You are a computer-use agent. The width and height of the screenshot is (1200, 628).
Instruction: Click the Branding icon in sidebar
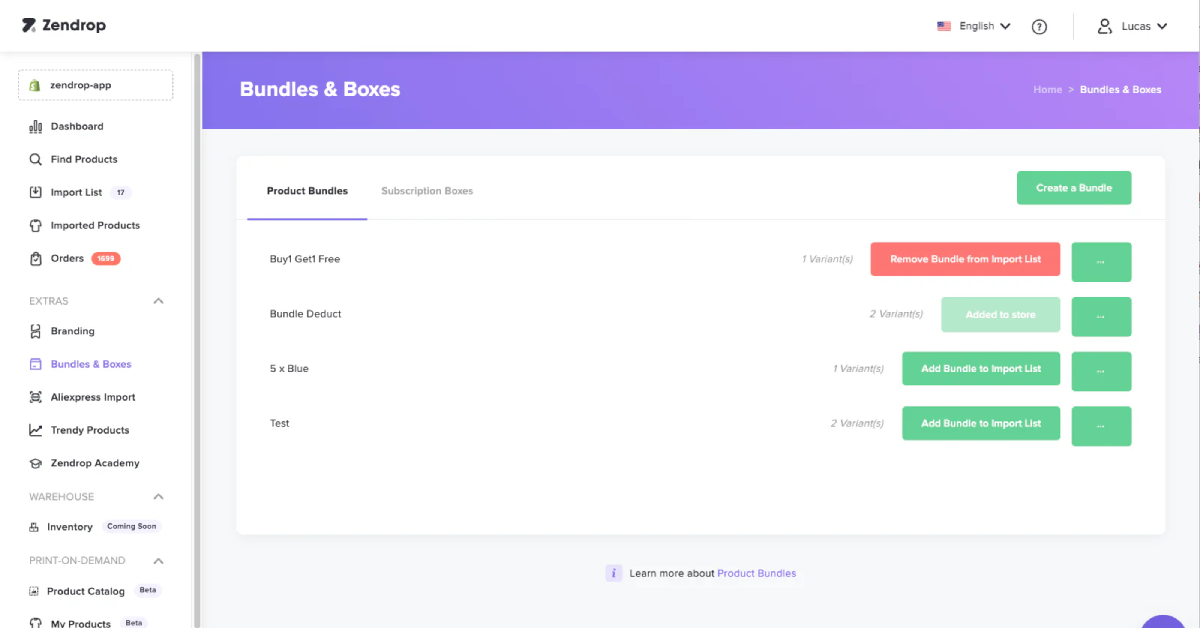[x=36, y=331]
